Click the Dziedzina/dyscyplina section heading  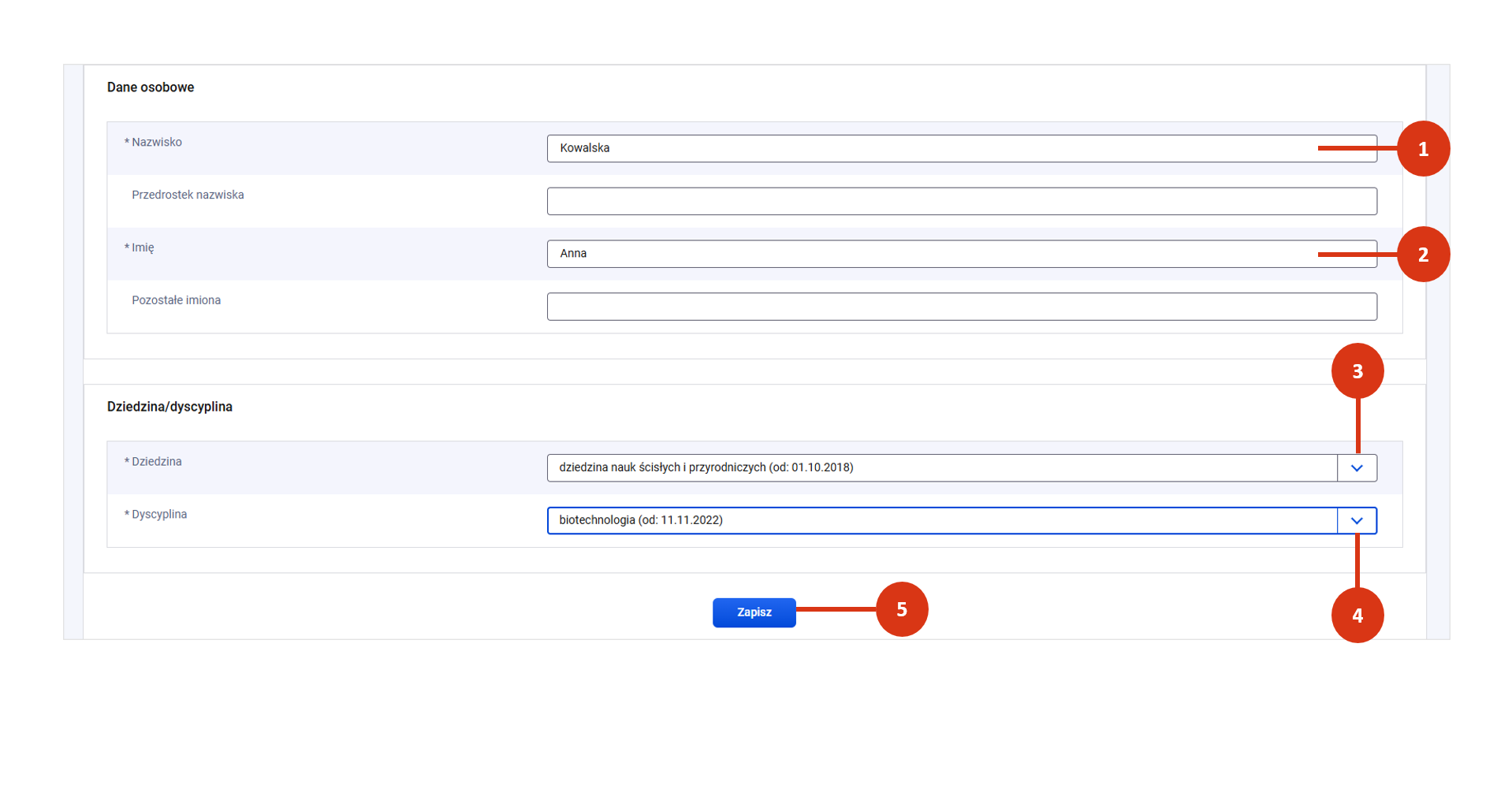169,407
